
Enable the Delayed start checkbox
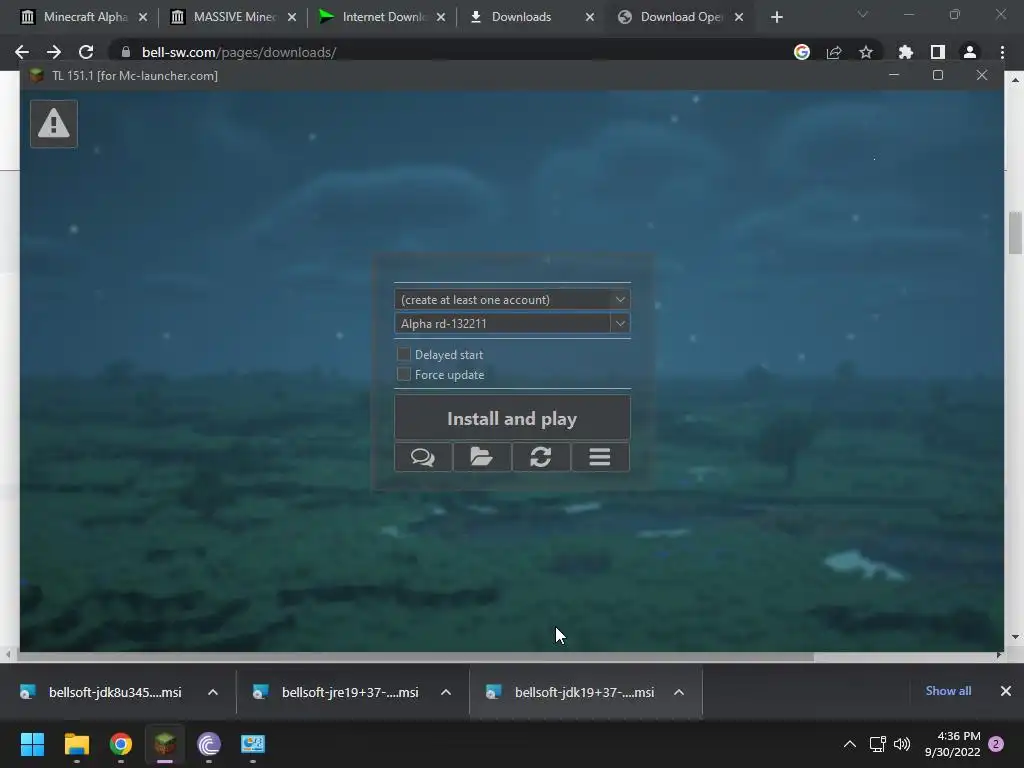404,354
